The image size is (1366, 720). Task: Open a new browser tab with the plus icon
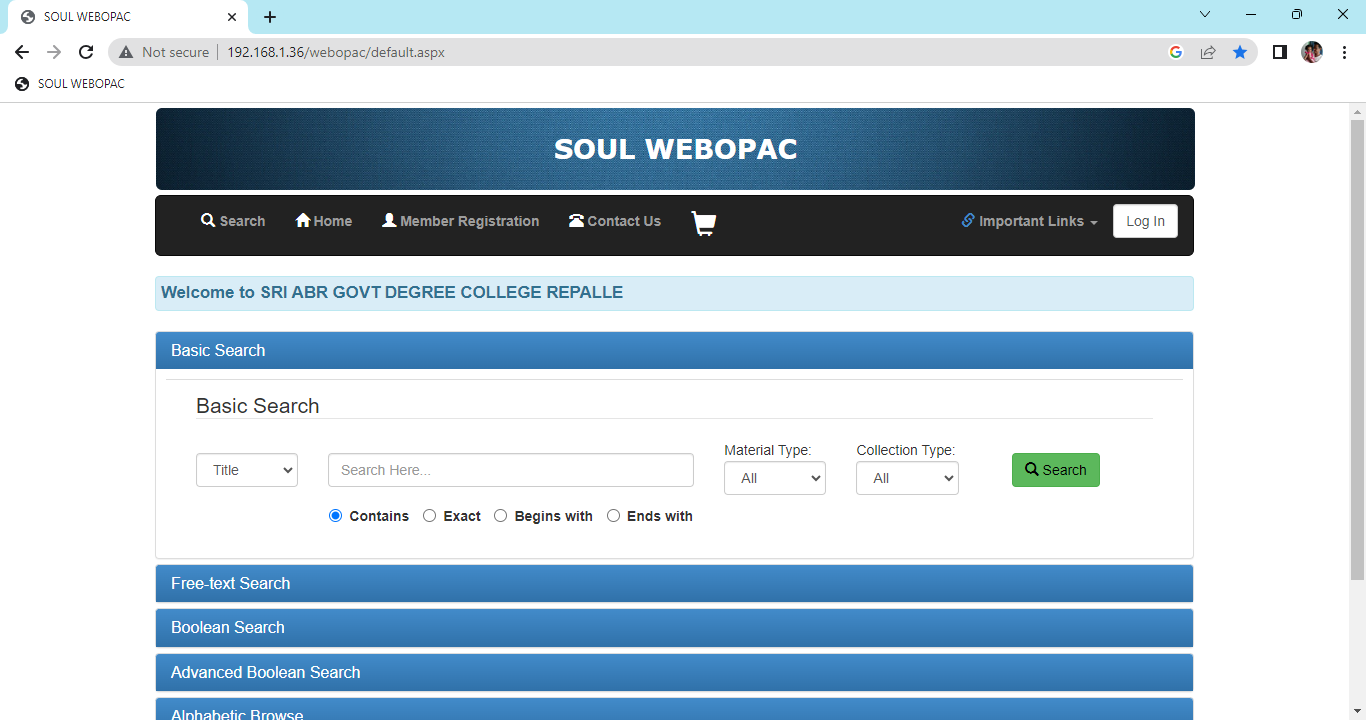(x=270, y=17)
